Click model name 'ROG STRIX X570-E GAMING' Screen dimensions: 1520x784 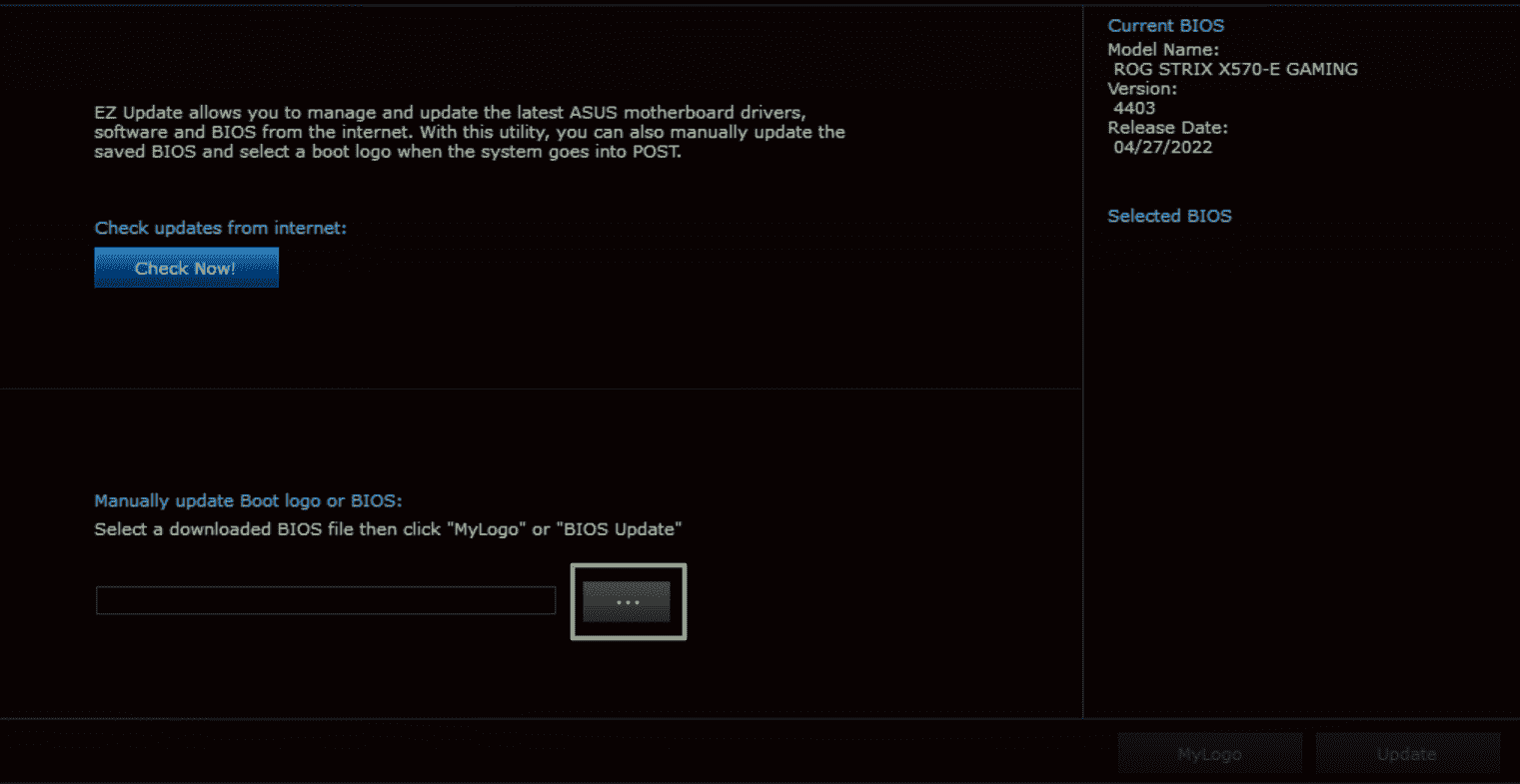1235,69
